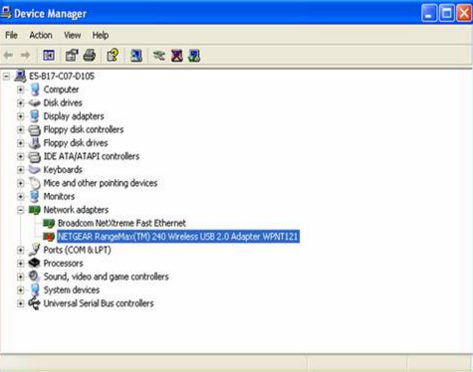Screen dimensions: 473x372
Task: Click the Uninstall device toolbar icon
Action: [x=177, y=55]
